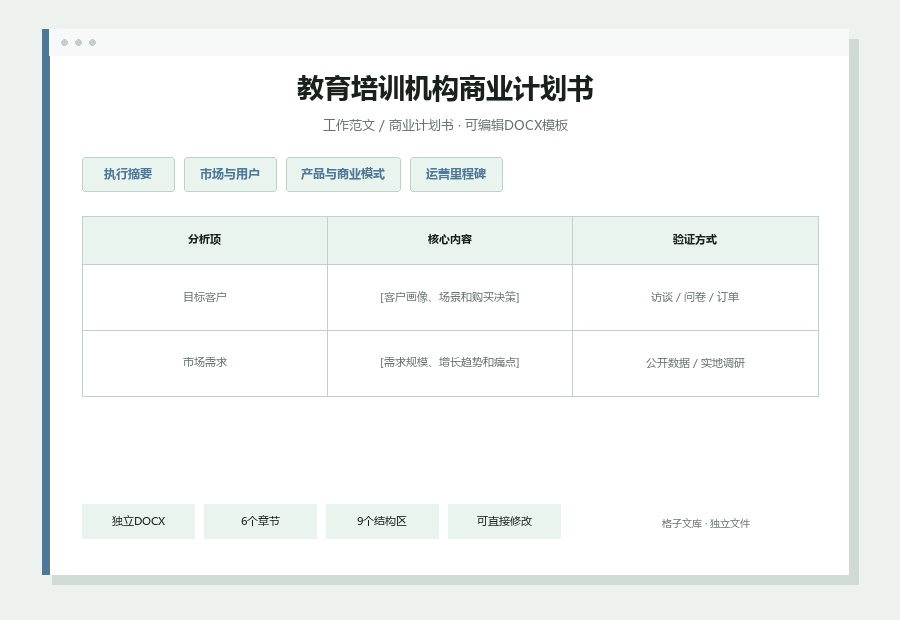Click the 目标客户 table cell
Viewport: 900px width, 620px height.
click(205, 297)
